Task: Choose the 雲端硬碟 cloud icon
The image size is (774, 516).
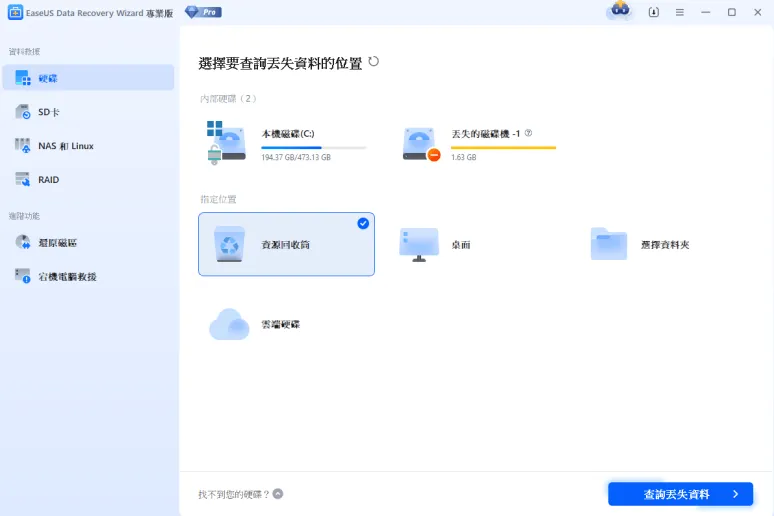Action: 229,324
